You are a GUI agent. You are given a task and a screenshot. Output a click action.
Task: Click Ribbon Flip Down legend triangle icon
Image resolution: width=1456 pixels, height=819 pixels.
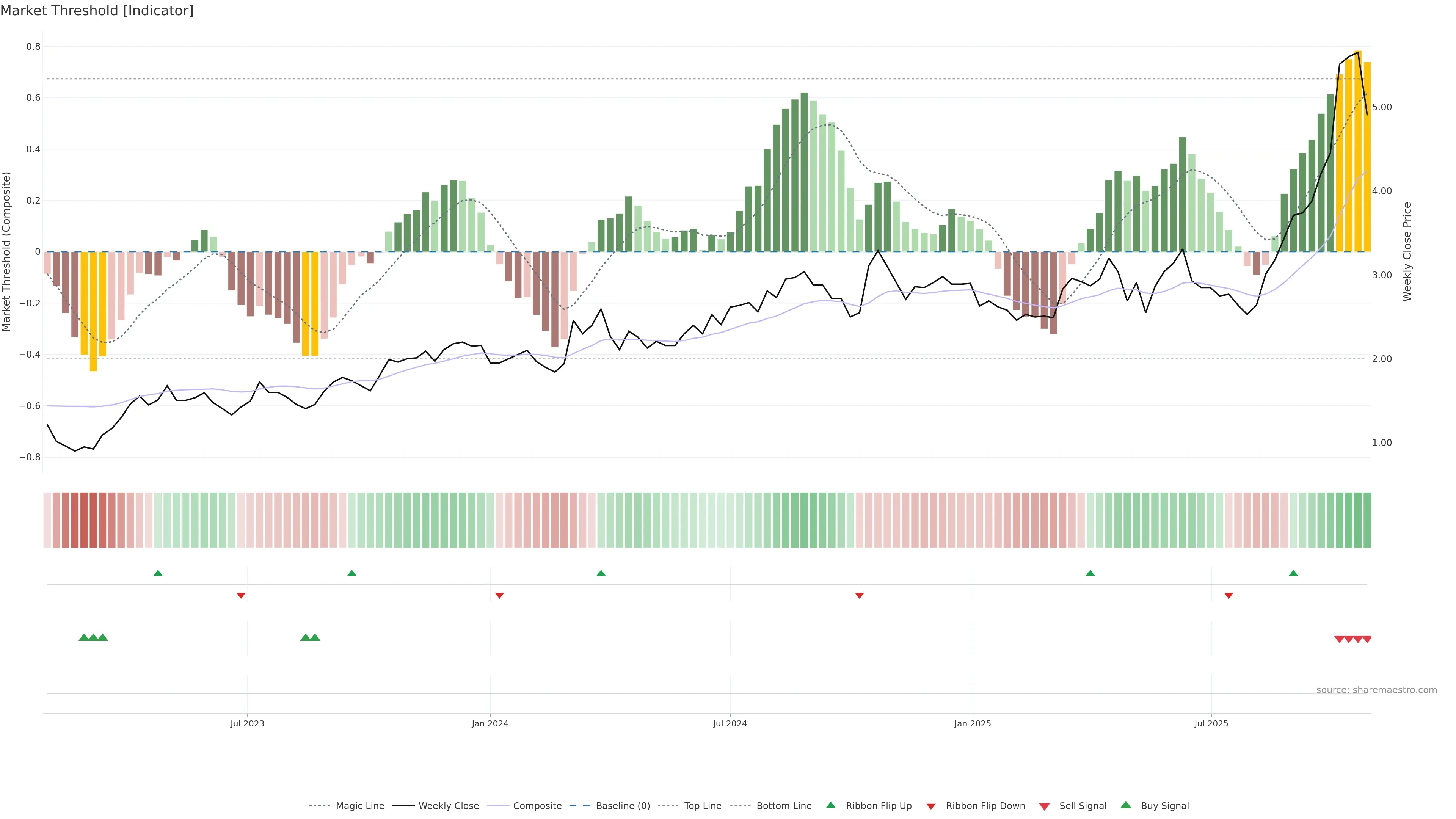click(931, 806)
